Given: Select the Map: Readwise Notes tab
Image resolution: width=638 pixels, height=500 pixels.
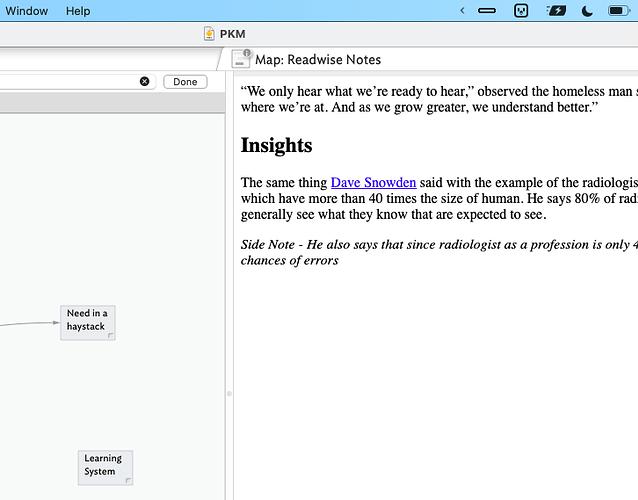Looking at the screenshot, I should click(x=318, y=60).
